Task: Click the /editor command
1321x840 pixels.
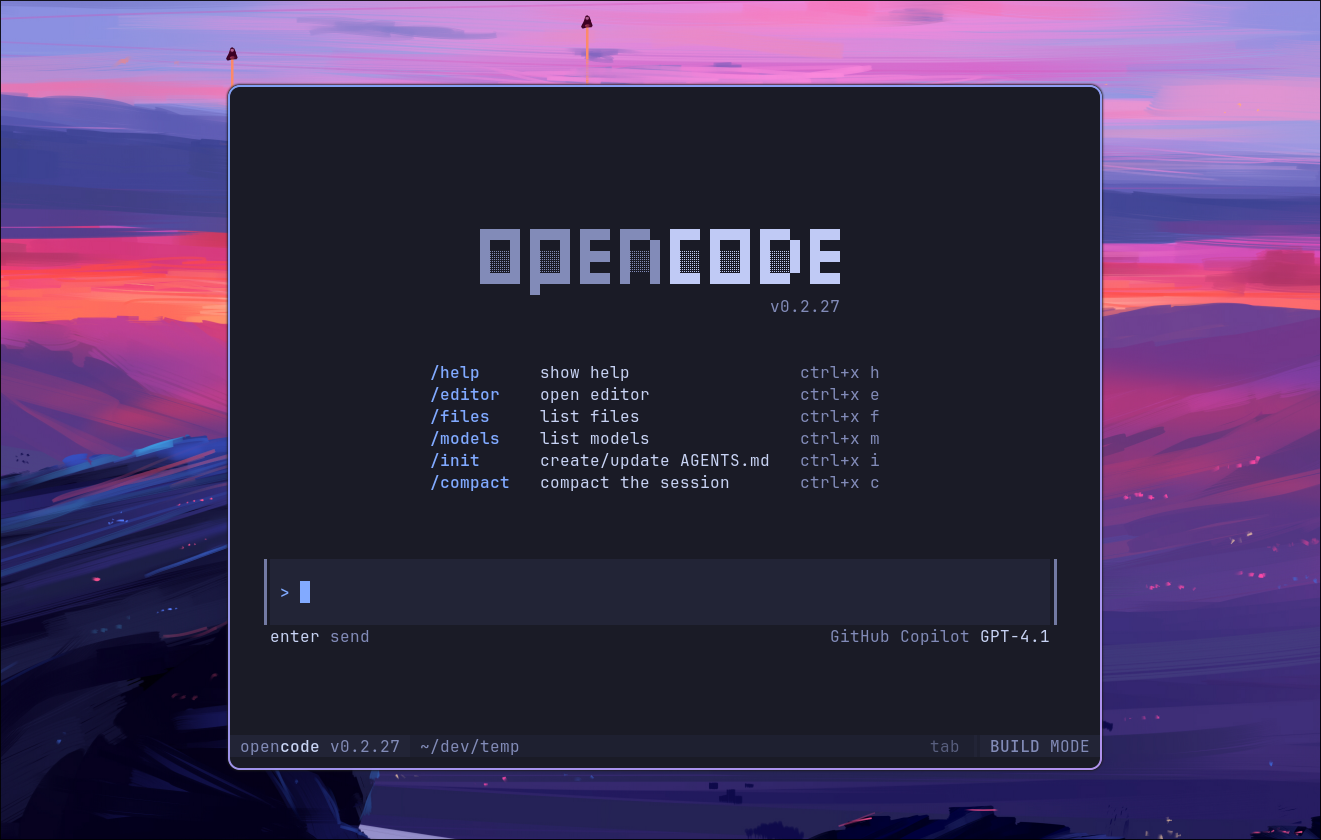Action: click(x=465, y=395)
